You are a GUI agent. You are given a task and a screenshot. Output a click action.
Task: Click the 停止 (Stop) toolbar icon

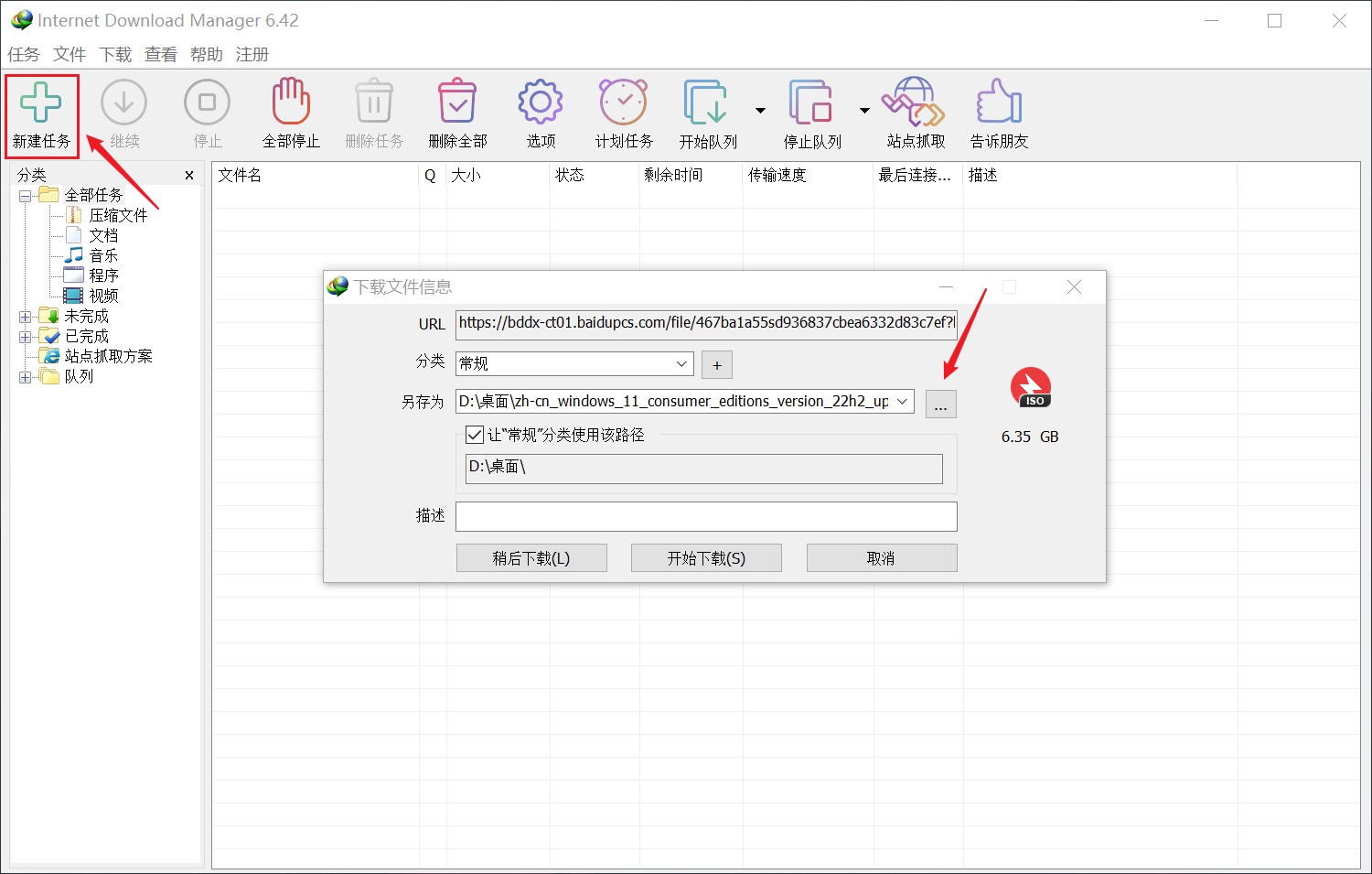[x=208, y=103]
